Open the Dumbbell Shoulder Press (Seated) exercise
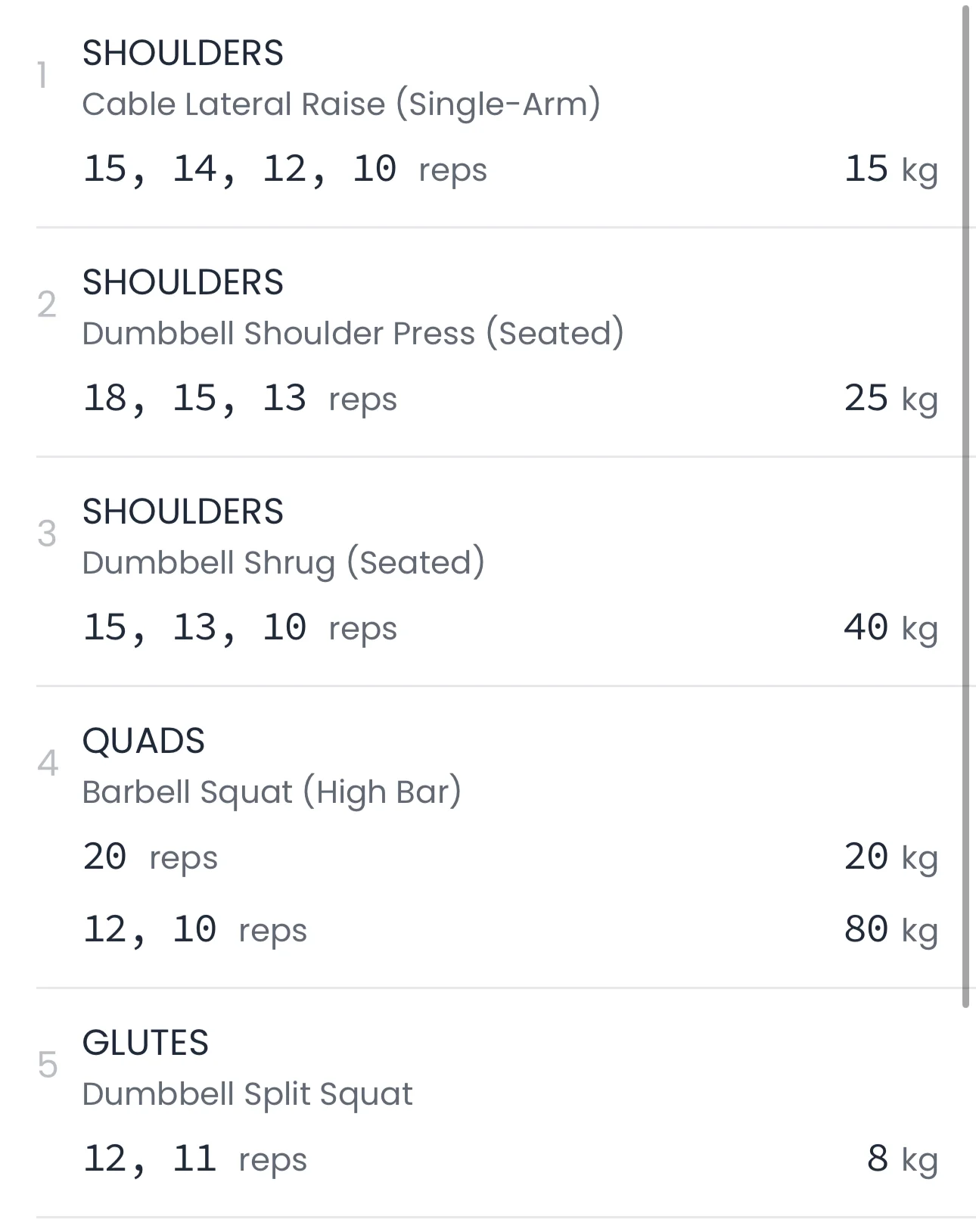The width and height of the screenshot is (976, 1232). 353,334
